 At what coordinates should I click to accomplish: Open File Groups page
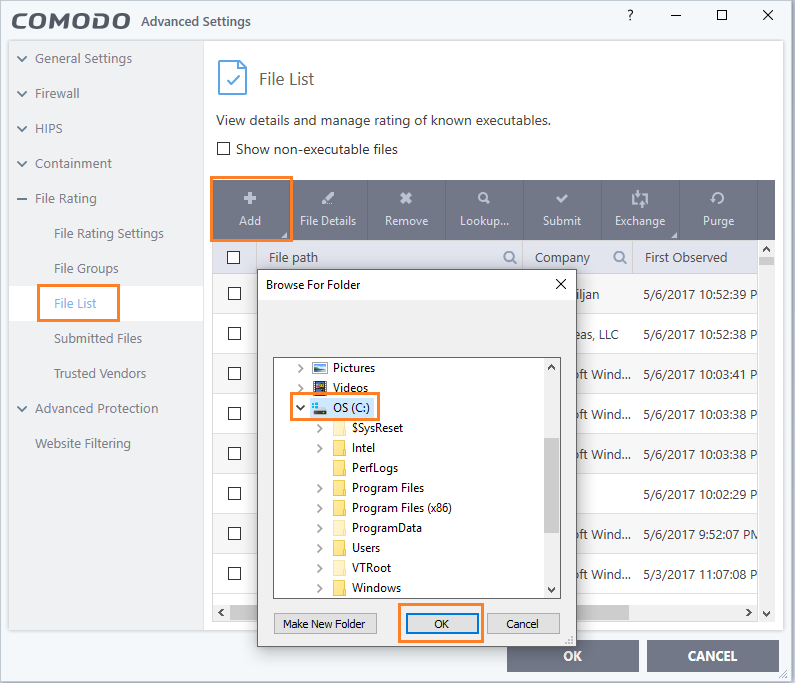coord(86,269)
